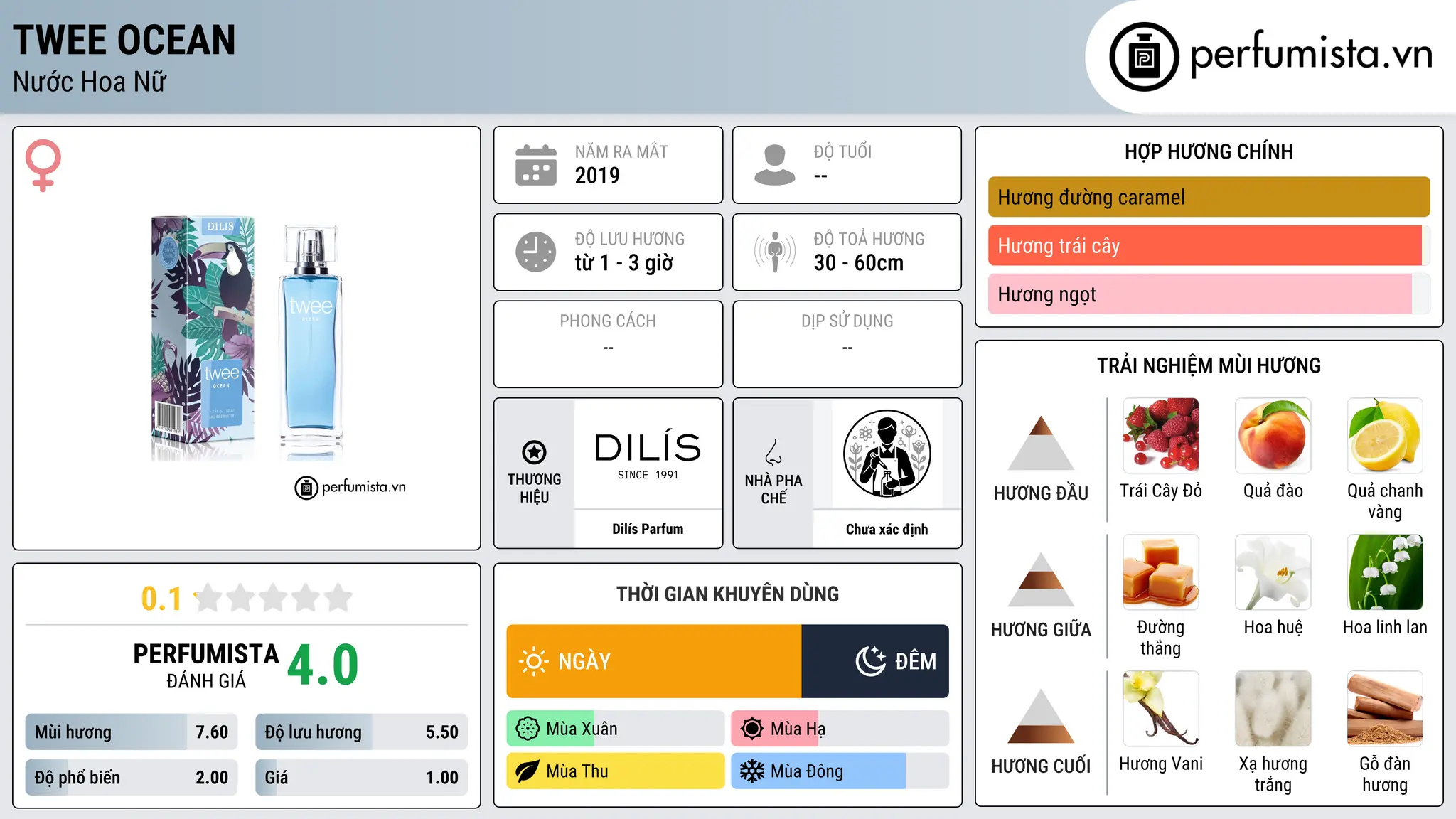This screenshot has height=819, width=1456.
Task: Click the TWEE OCEAN title
Action: click(x=124, y=40)
